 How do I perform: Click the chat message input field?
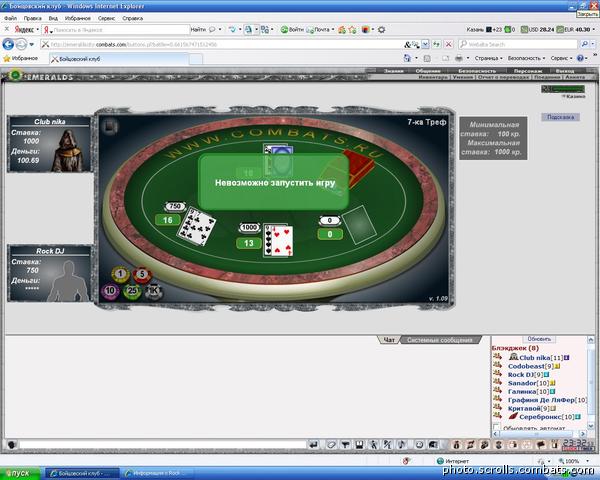(163, 445)
